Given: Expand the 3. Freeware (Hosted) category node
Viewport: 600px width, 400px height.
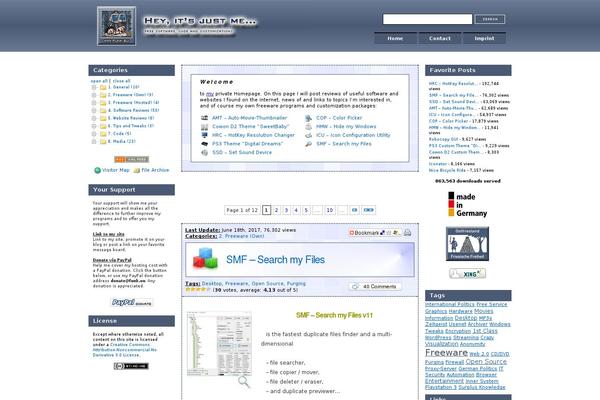Looking at the screenshot, I should [x=94, y=103].
